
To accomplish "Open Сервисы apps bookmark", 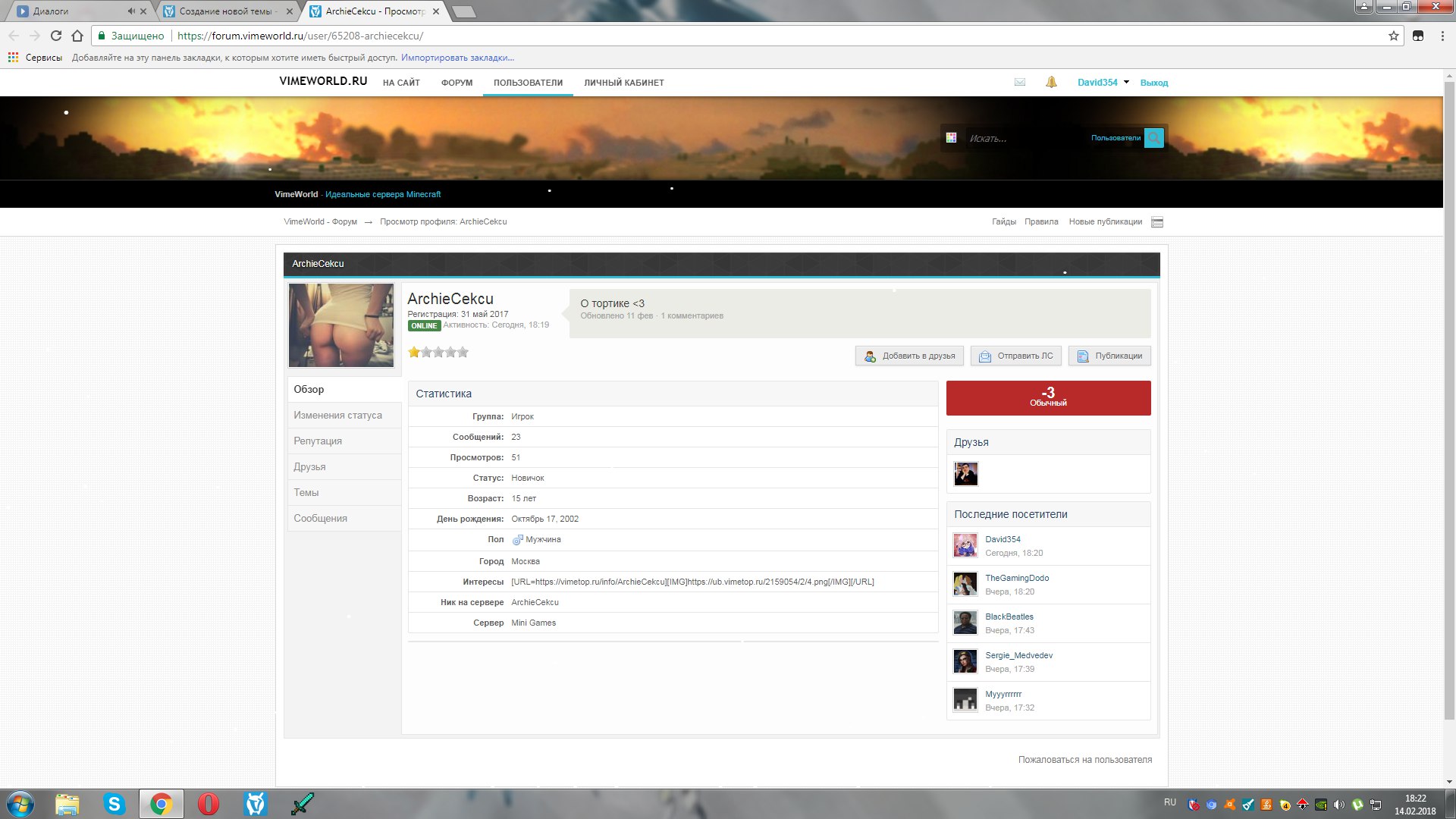I will pyautogui.click(x=35, y=58).
